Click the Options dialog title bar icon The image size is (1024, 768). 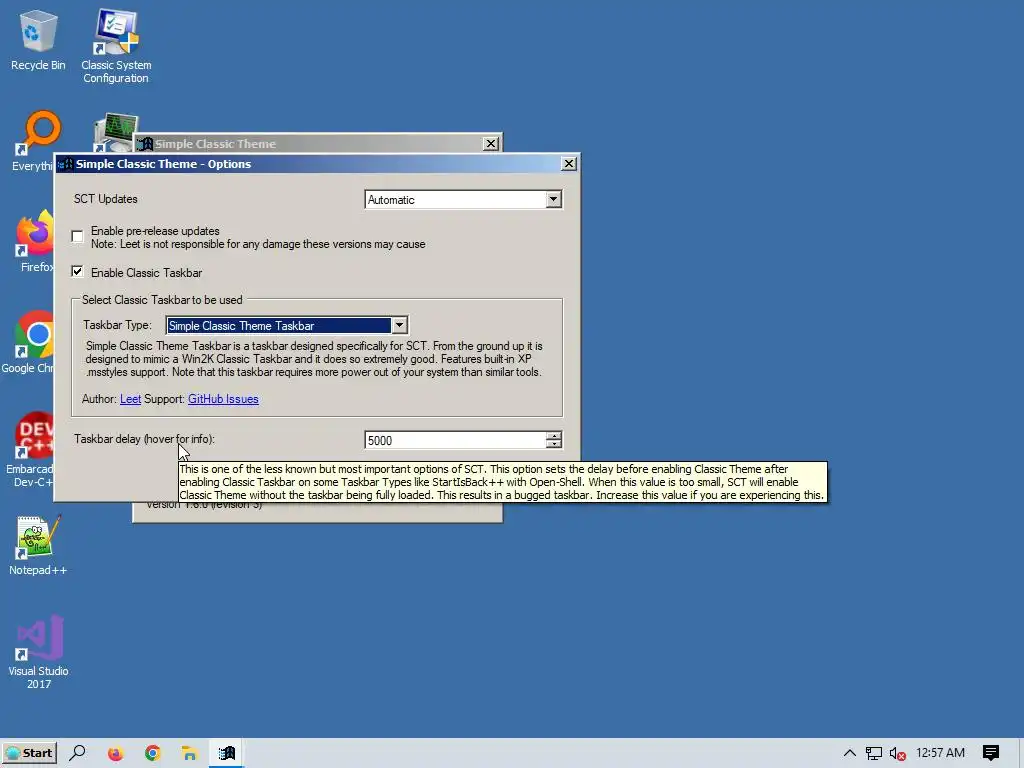65,164
